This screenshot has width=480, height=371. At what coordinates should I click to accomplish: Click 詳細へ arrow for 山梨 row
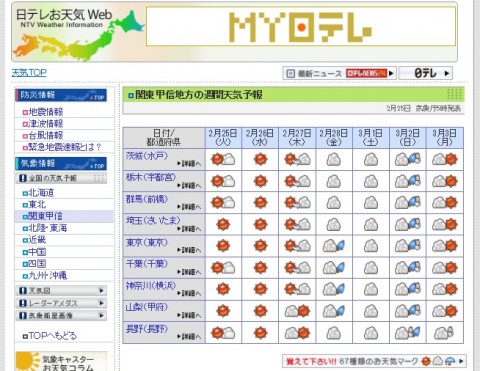tap(189, 315)
